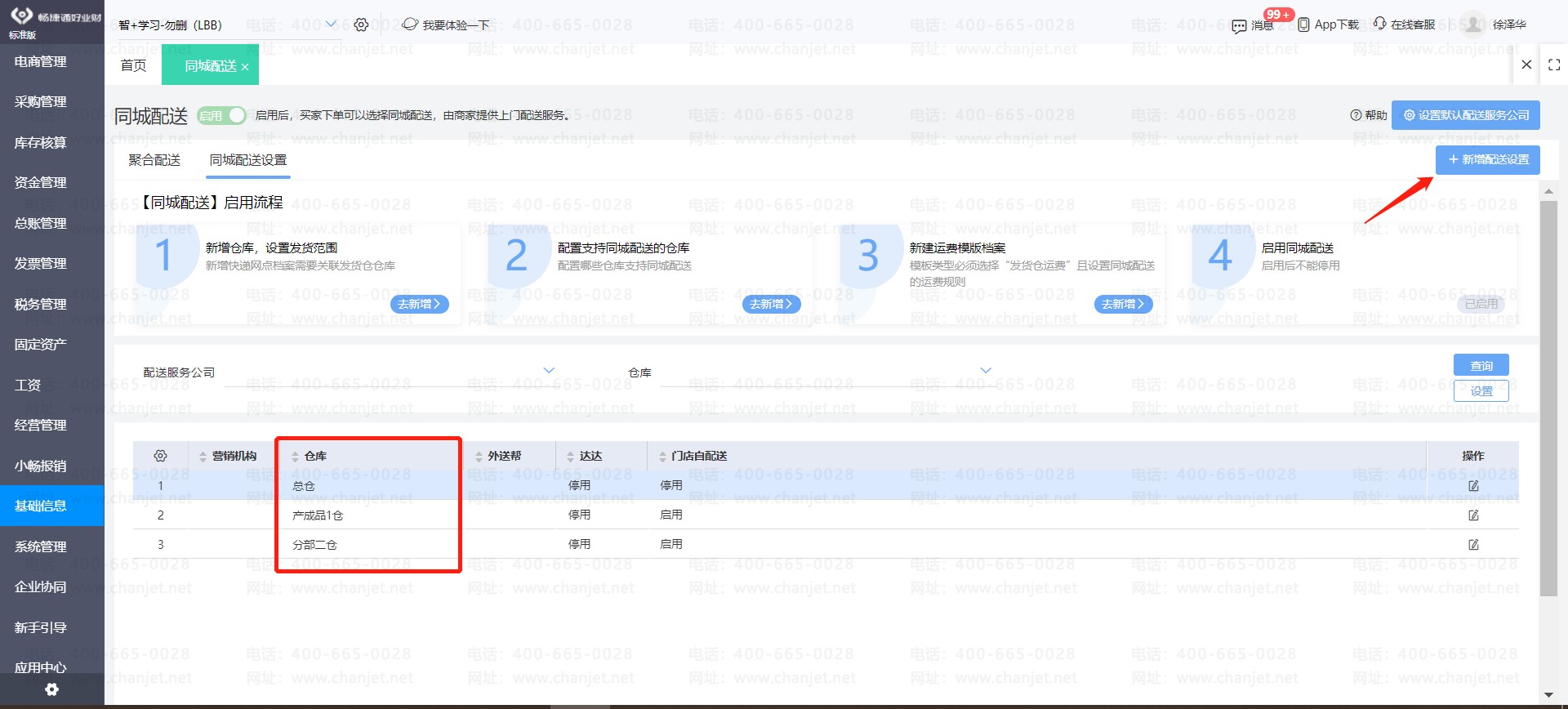
Task: Click the 已启用 status button
Action: (1481, 304)
